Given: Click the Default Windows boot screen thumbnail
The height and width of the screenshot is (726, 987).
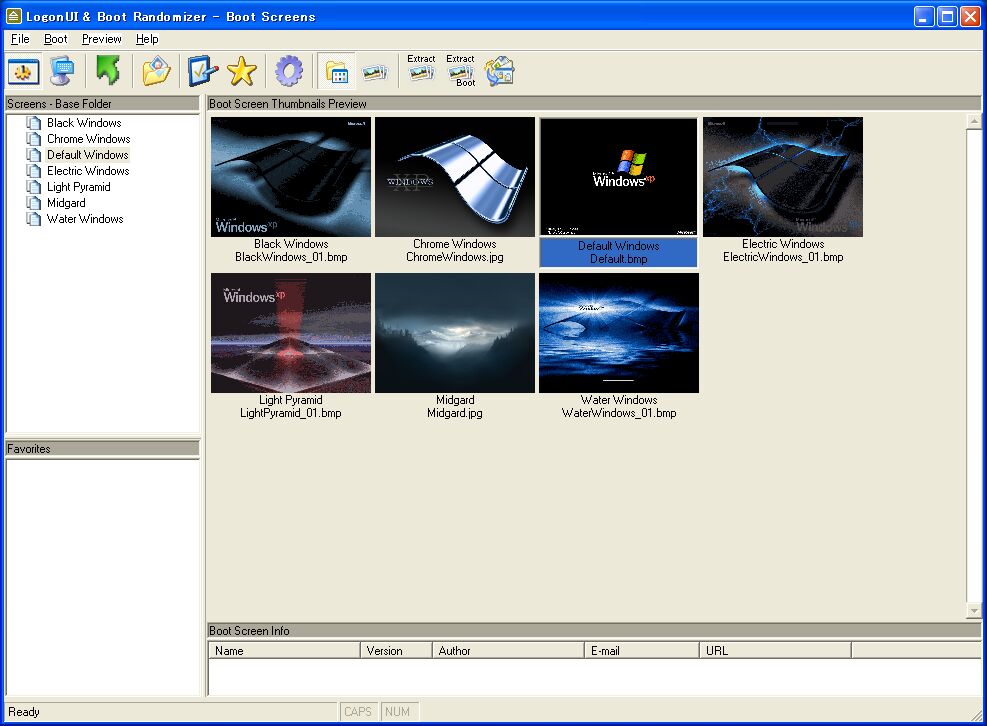Looking at the screenshot, I should tap(618, 177).
